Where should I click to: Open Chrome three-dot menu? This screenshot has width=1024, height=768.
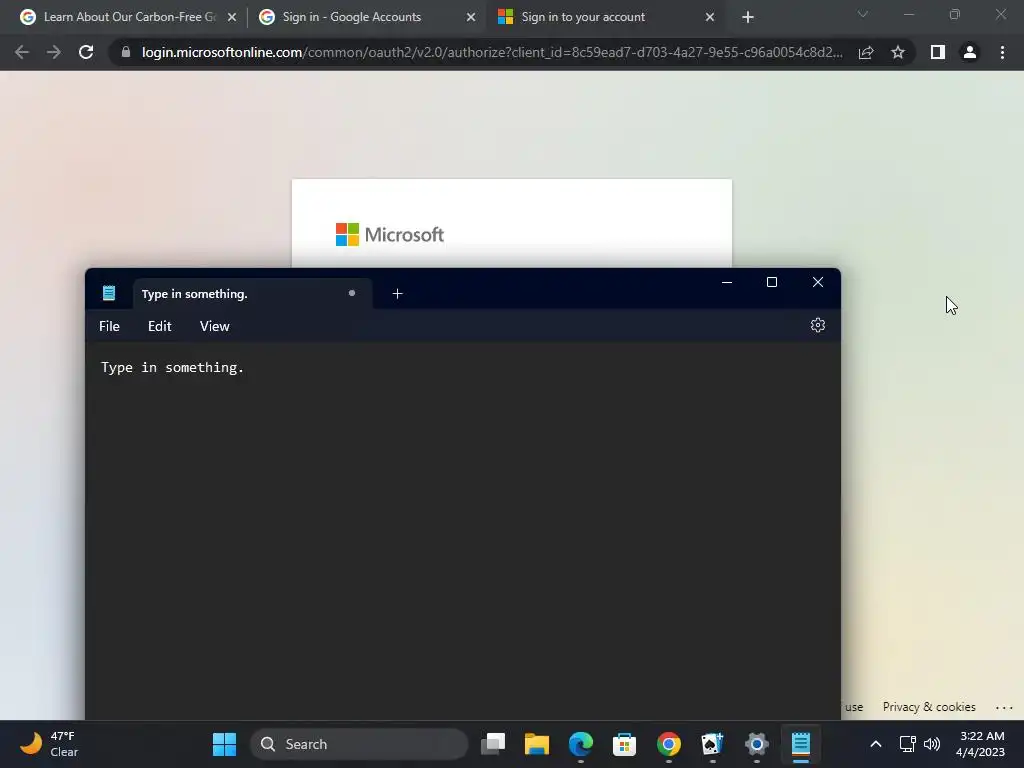tap(1002, 52)
